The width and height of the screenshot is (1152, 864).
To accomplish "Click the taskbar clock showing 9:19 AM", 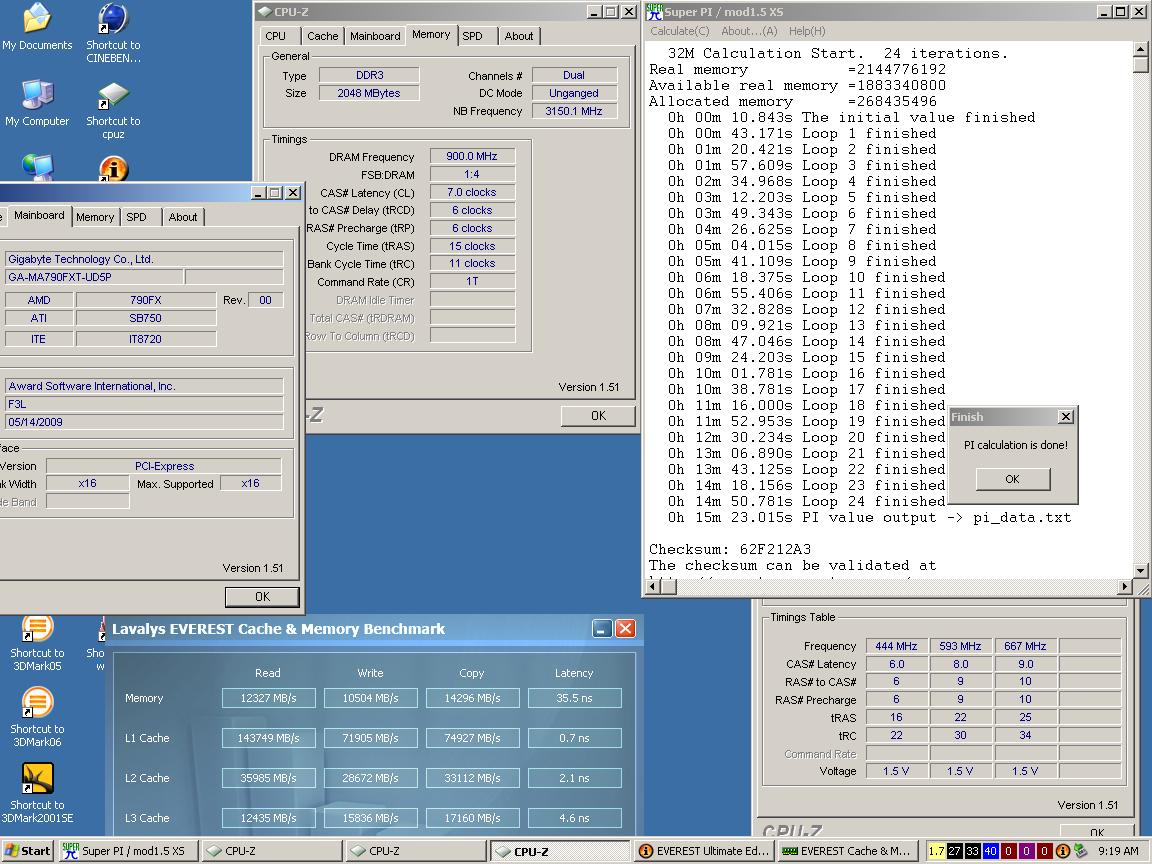I will pyautogui.click(x=1118, y=851).
